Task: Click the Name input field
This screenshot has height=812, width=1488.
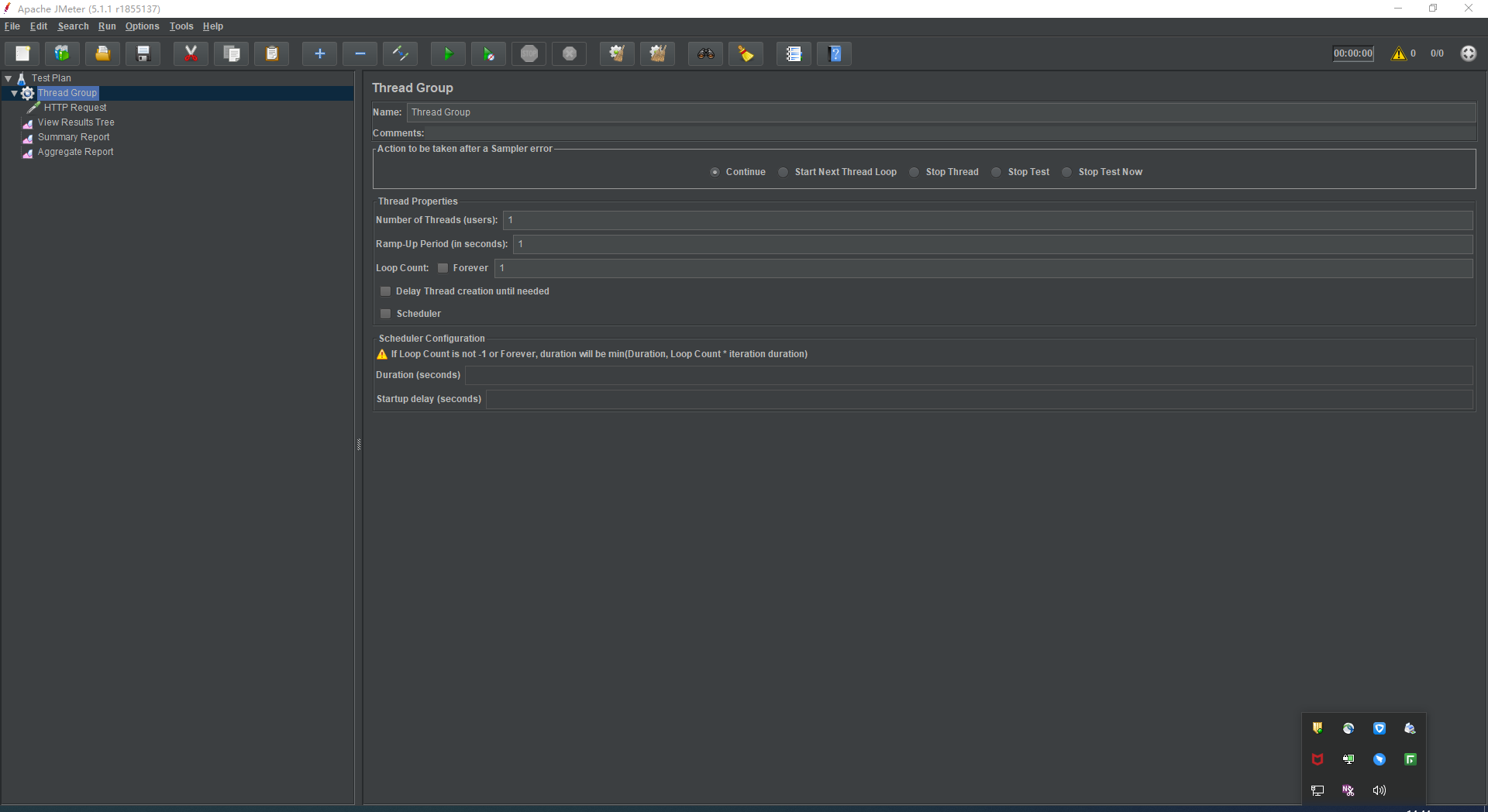Action: tap(941, 112)
